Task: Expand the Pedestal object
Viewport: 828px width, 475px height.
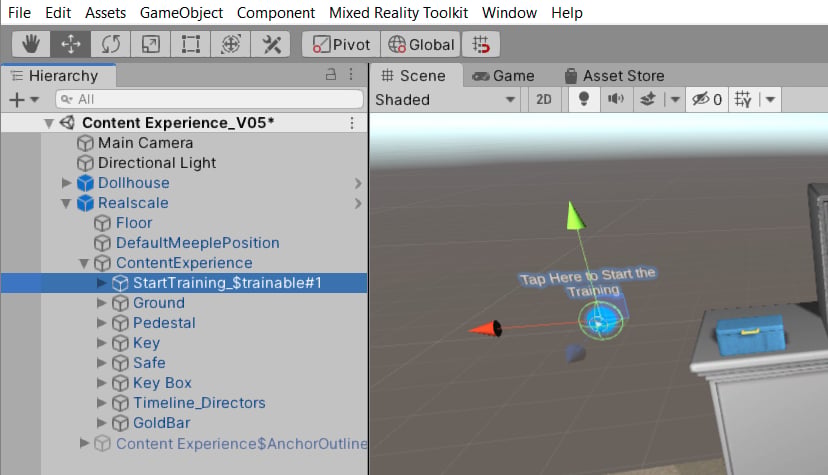Action: click(101, 323)
